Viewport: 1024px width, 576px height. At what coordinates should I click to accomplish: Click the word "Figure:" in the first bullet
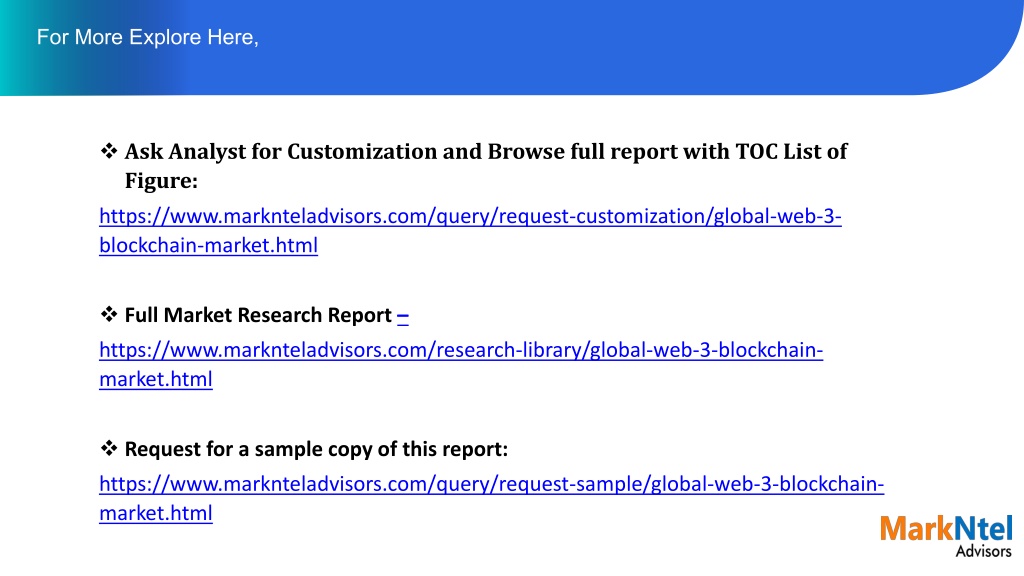point(161,181)
